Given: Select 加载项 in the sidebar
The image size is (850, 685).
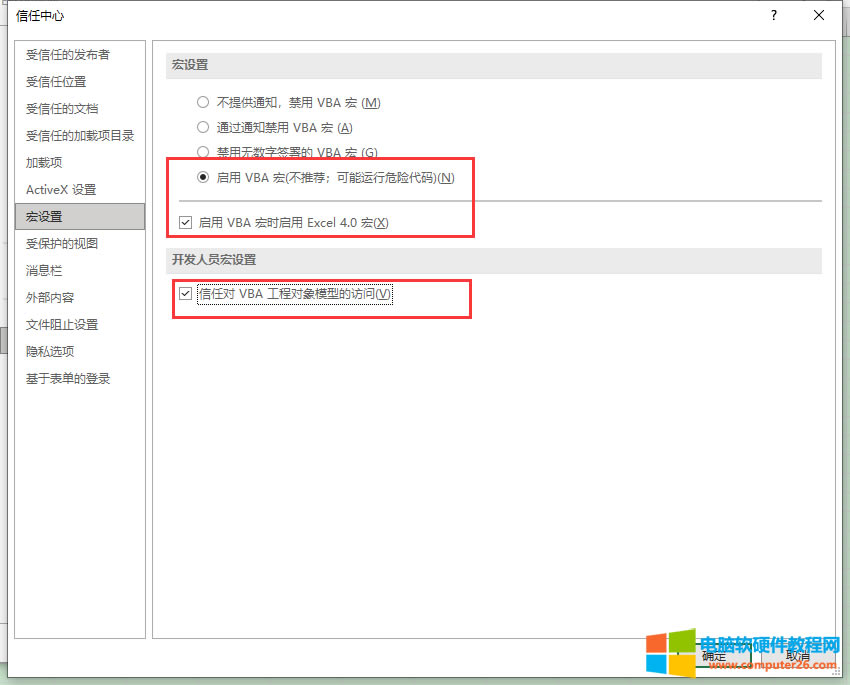Looking at the screenshot, I should pyautogui.click(x=44, y=163).
